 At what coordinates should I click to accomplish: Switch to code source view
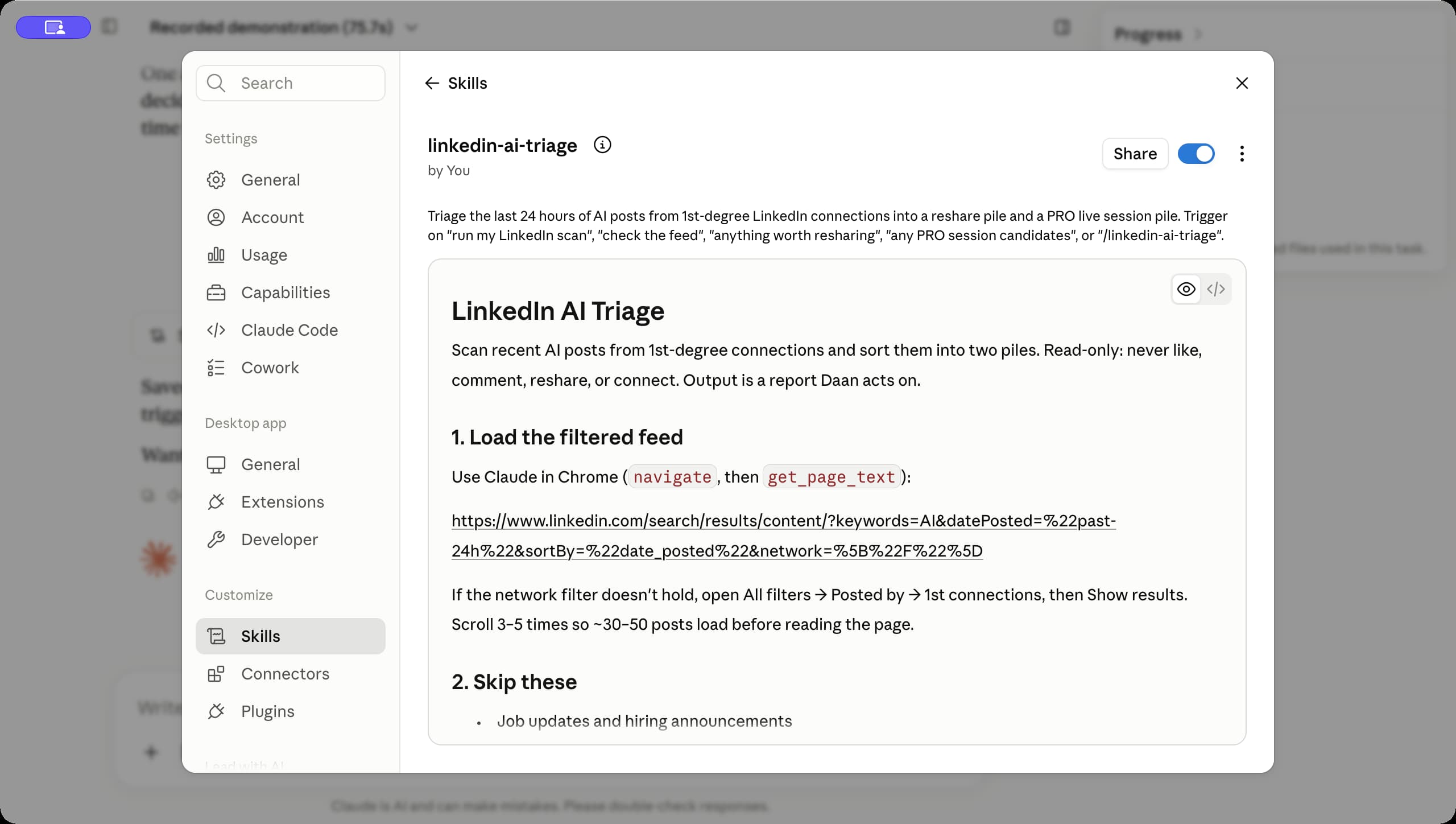[x=1216, y=289]
